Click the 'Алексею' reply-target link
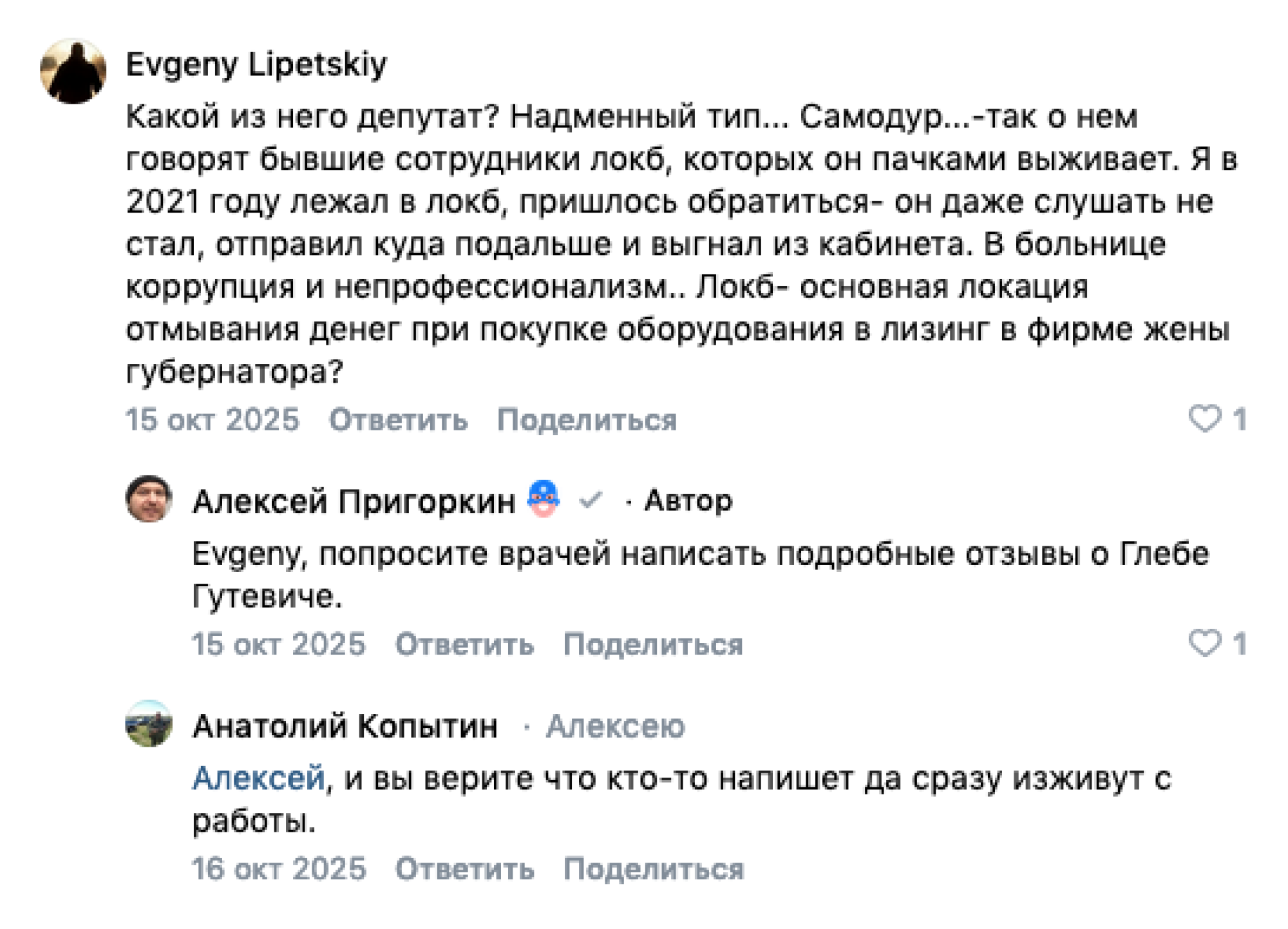 pyautogui.click(x=615, y=726)
